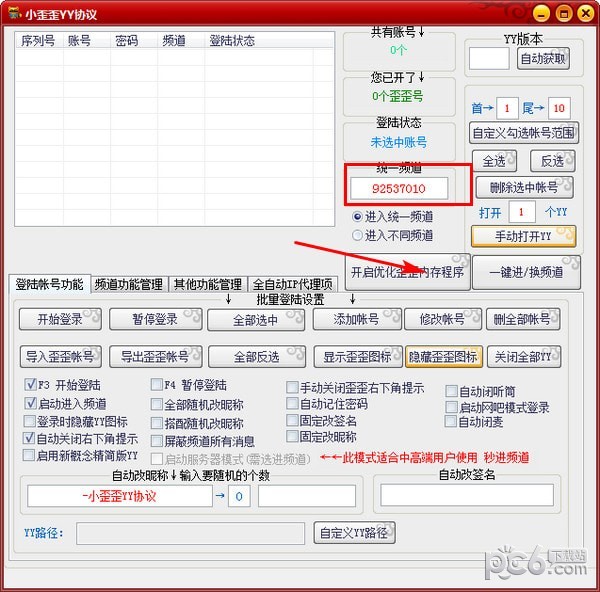Screen dimensions: 600x592
Task: Enable 手动关闭歪歪右下角提示 checkbox
Action: pyautogui.click(x=355, y=388)
